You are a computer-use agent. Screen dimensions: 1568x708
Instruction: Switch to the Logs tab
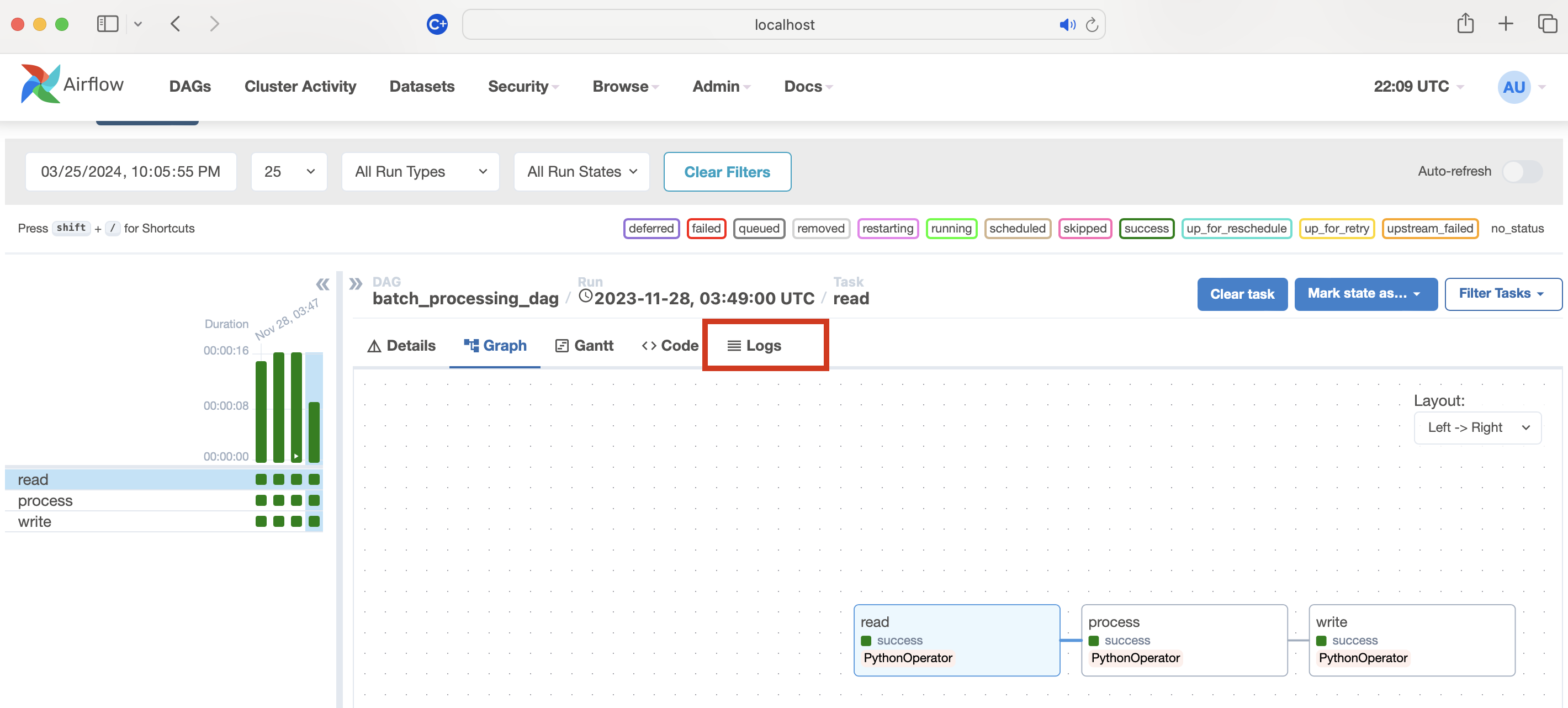click(755, 345)
